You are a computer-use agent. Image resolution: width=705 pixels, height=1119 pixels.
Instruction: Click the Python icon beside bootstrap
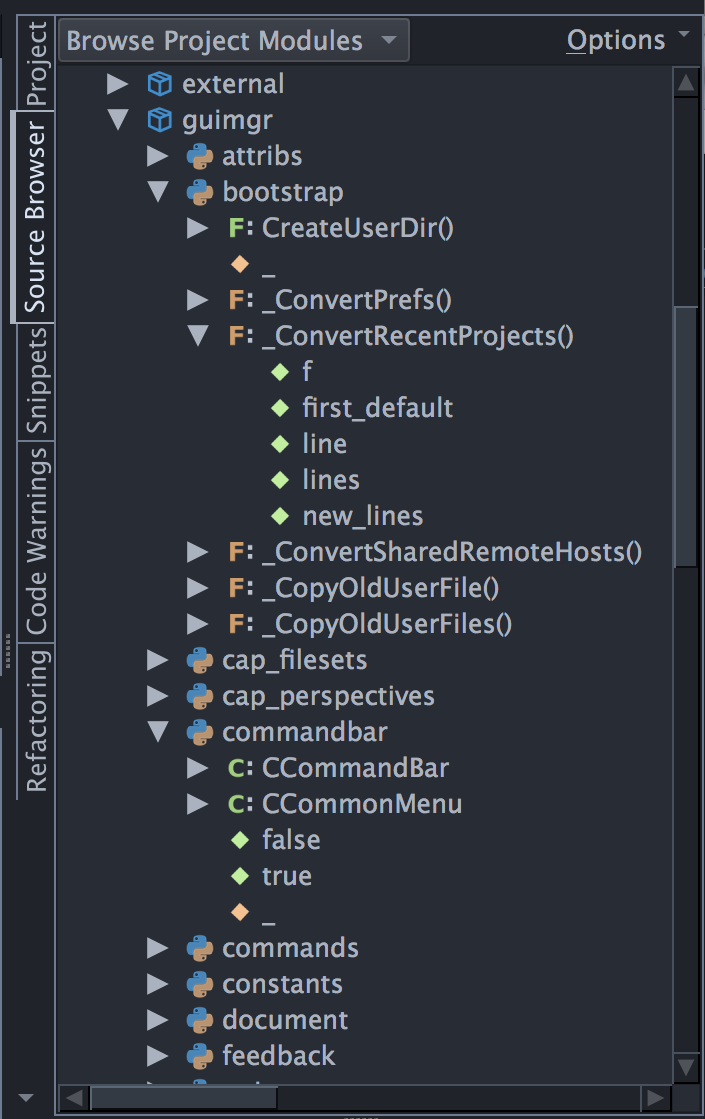click(x=200, y=192)
